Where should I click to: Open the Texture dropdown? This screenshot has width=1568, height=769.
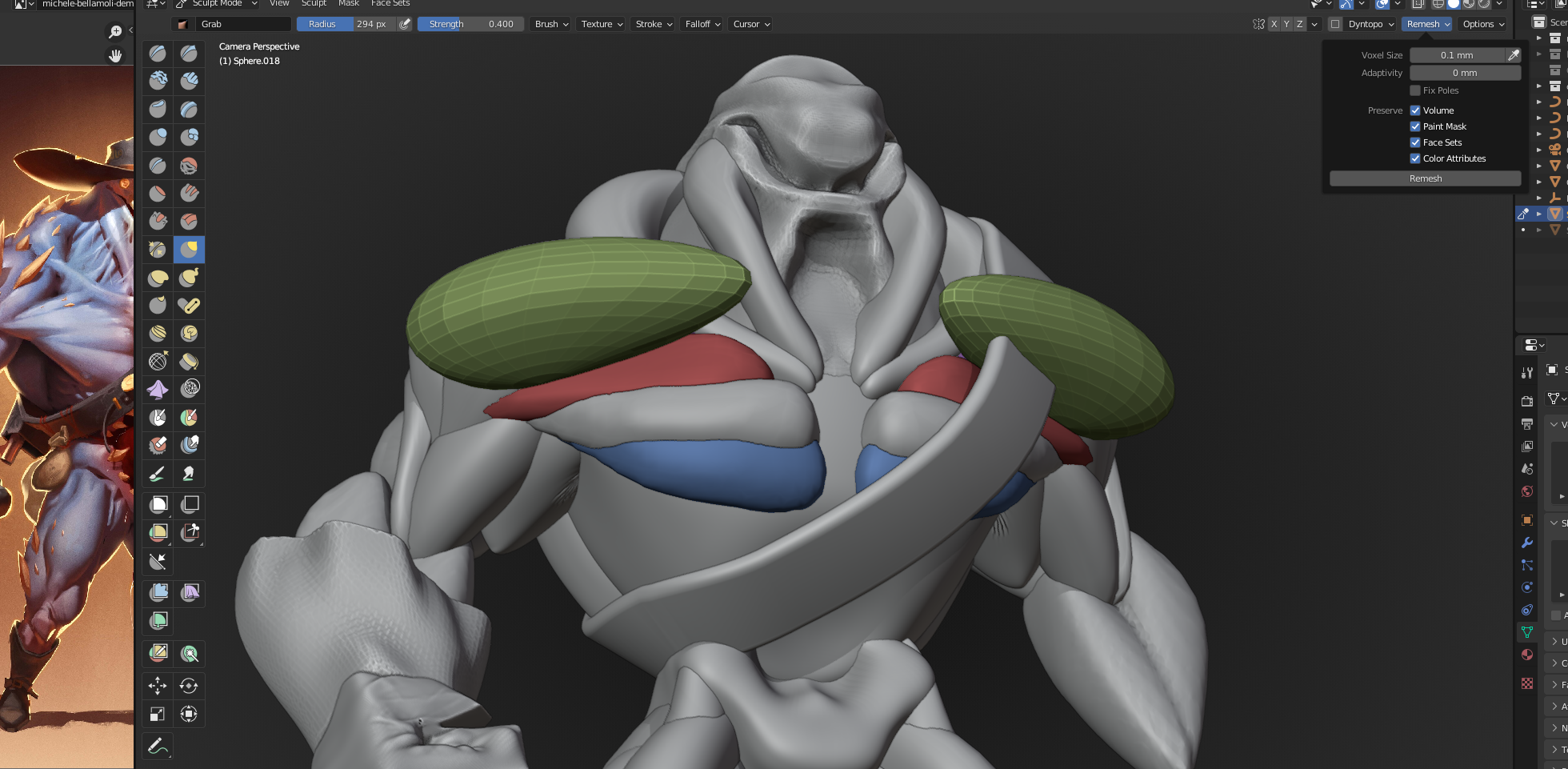(x=602, y=24)
